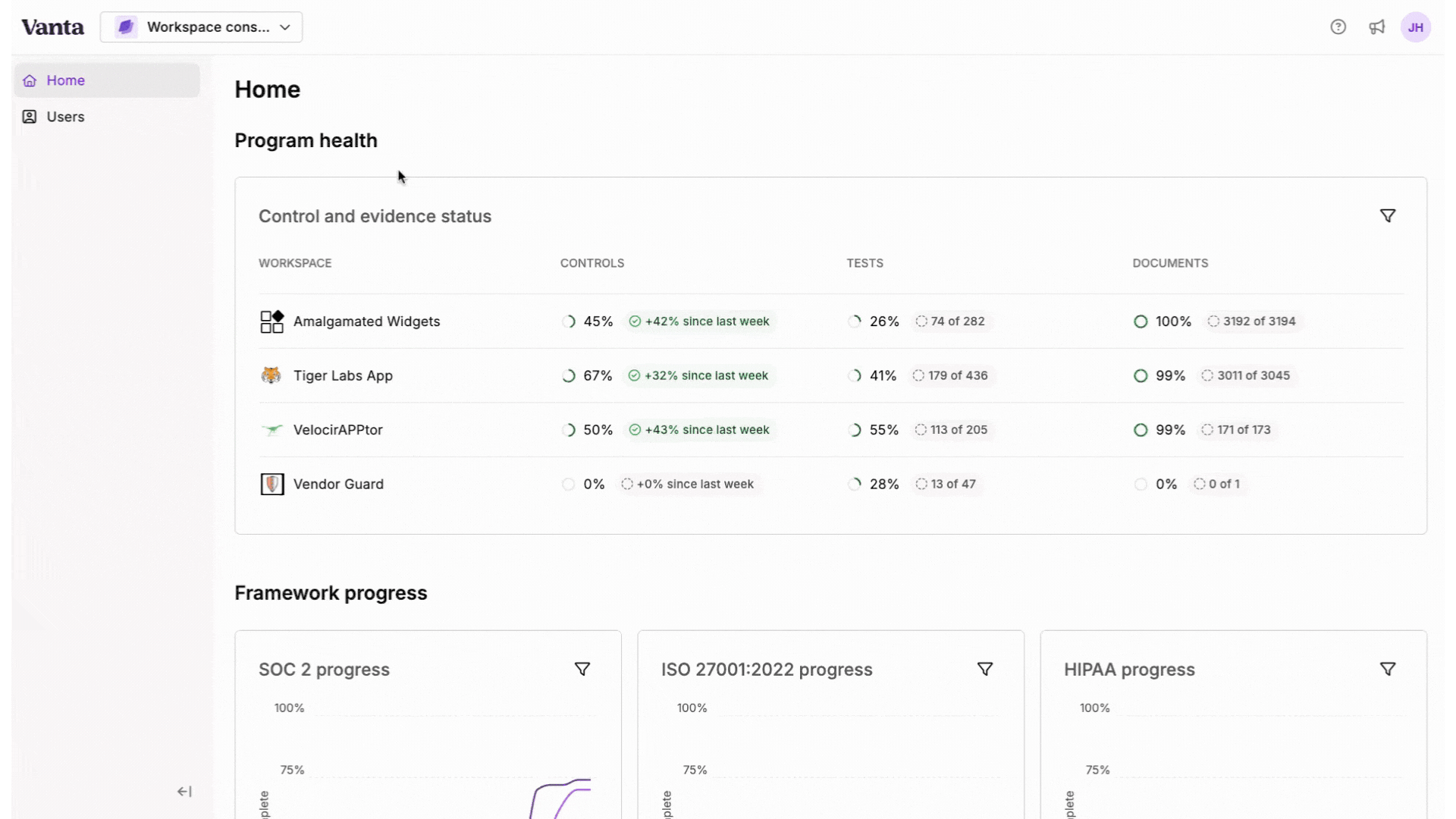Click the purple workspace icon
The width and height of the screenshot is (1456, 819).
coord(126,27)
